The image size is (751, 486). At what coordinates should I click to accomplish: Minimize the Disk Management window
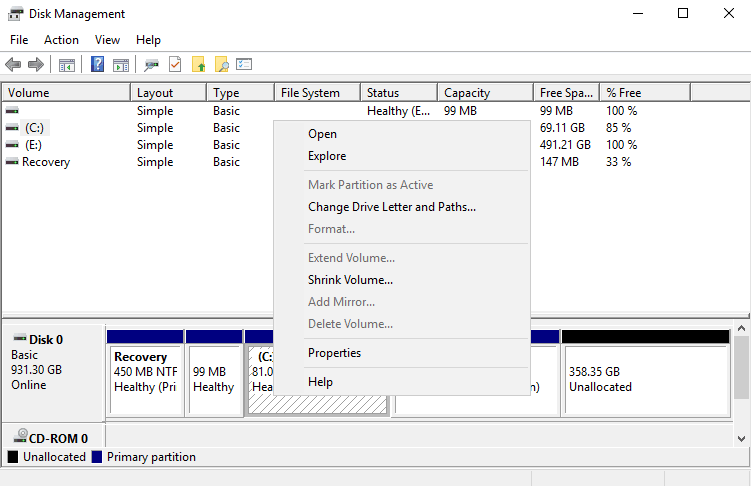pos(638,13)
